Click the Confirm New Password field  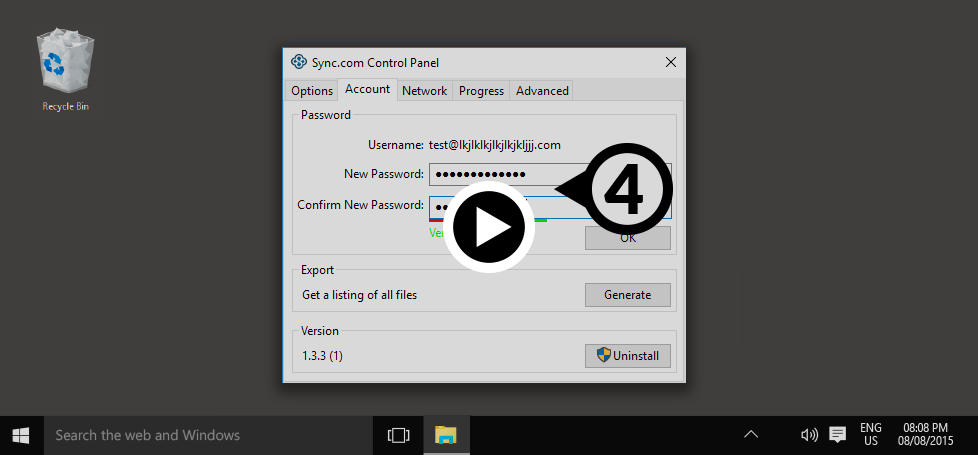(x=439, y=206)
